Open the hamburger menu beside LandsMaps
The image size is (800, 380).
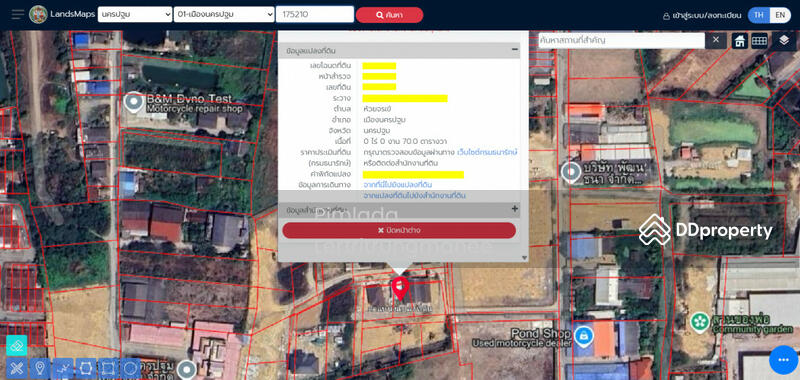click(18, 14)
